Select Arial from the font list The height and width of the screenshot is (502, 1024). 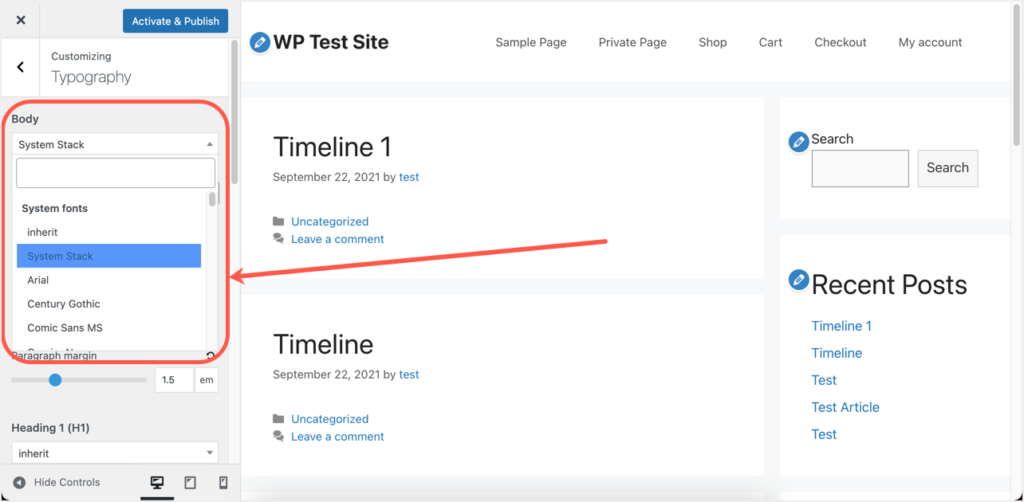click(x=38, y=280)
